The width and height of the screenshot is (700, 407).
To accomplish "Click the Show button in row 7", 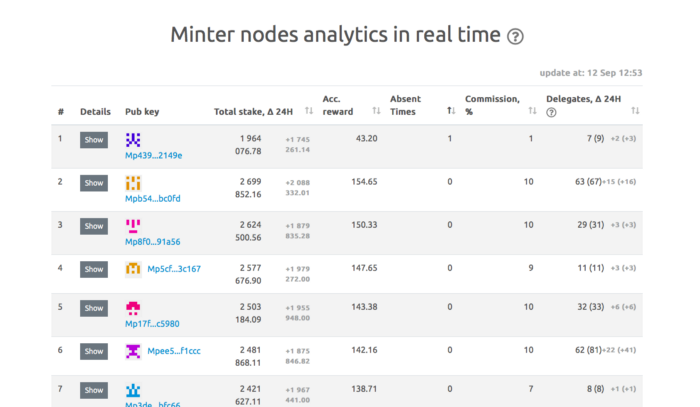I will [94, 390].
